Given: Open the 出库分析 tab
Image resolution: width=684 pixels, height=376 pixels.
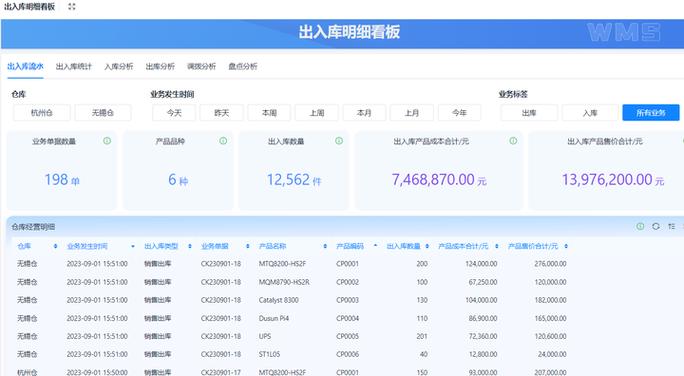Looking at the screenshot, I should click(160, 66).
